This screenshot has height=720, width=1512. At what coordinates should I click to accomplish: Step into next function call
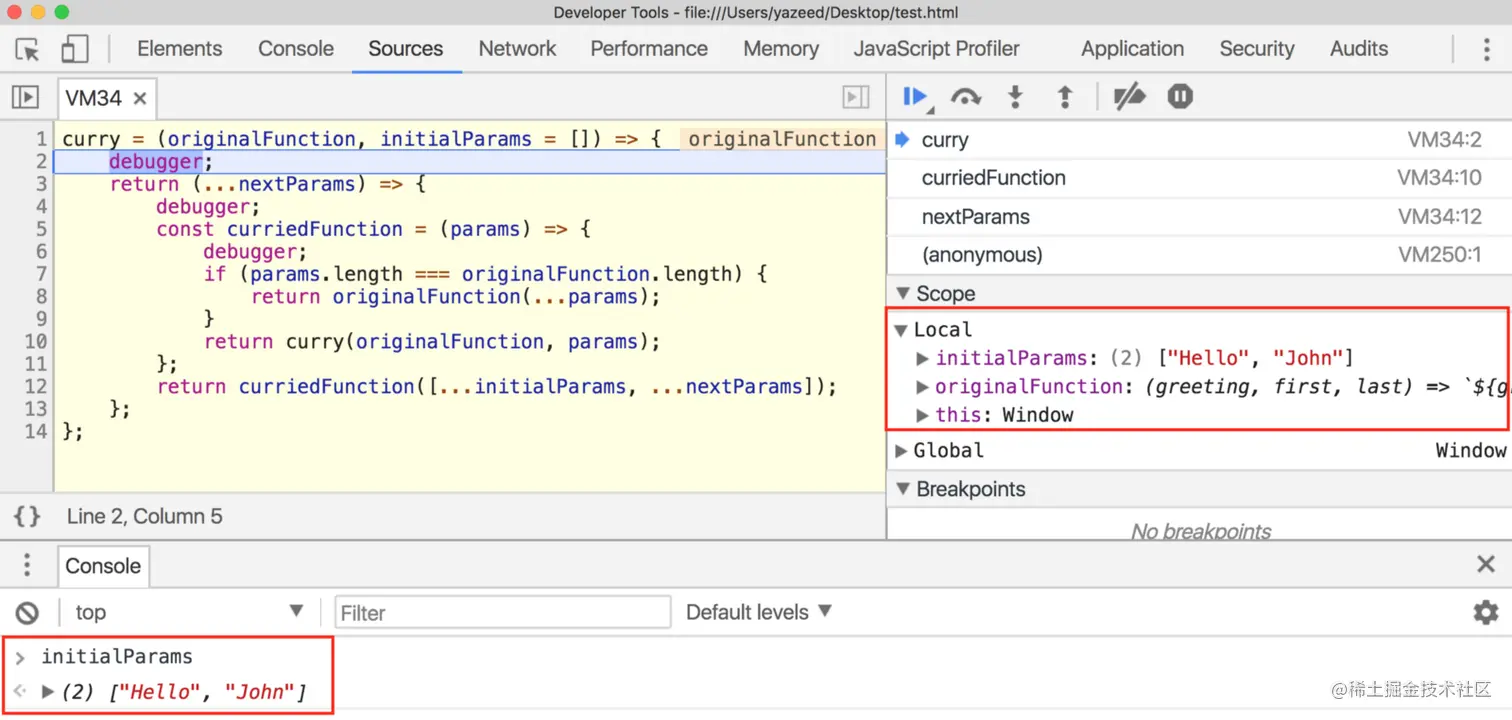click(x=1015, y=97)
